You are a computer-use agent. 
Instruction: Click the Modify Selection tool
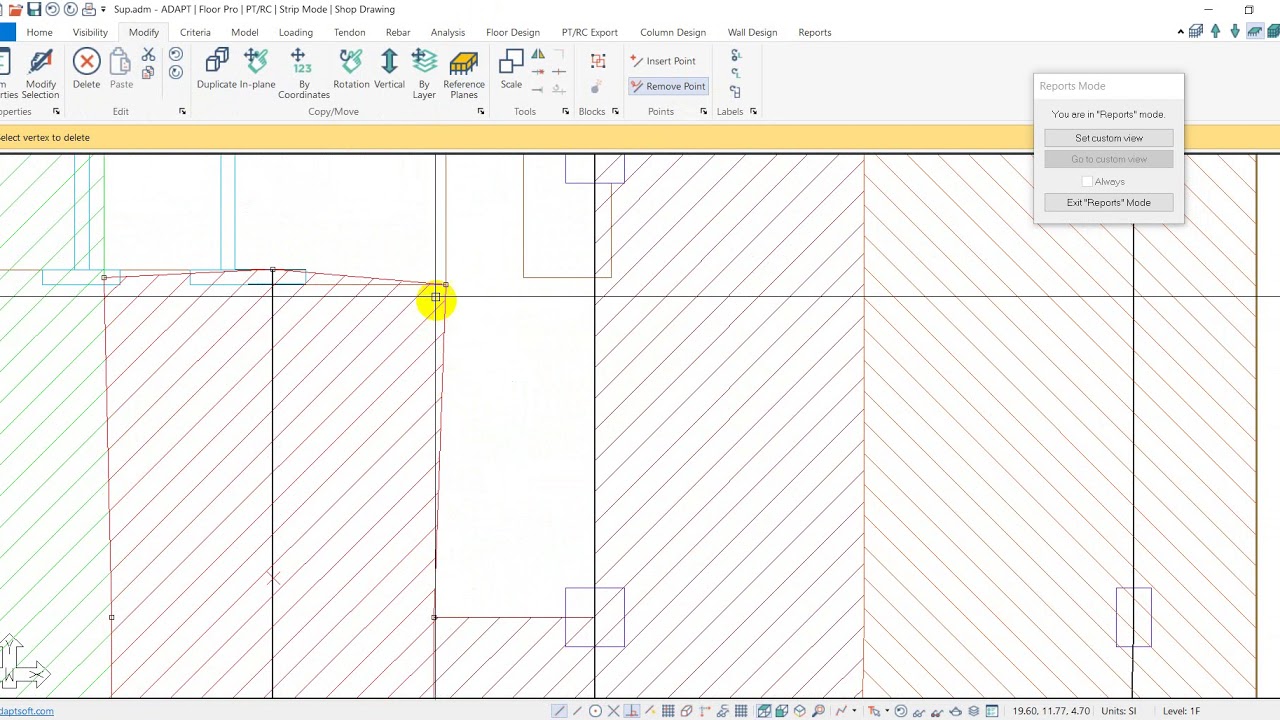[x=41, y=74]
